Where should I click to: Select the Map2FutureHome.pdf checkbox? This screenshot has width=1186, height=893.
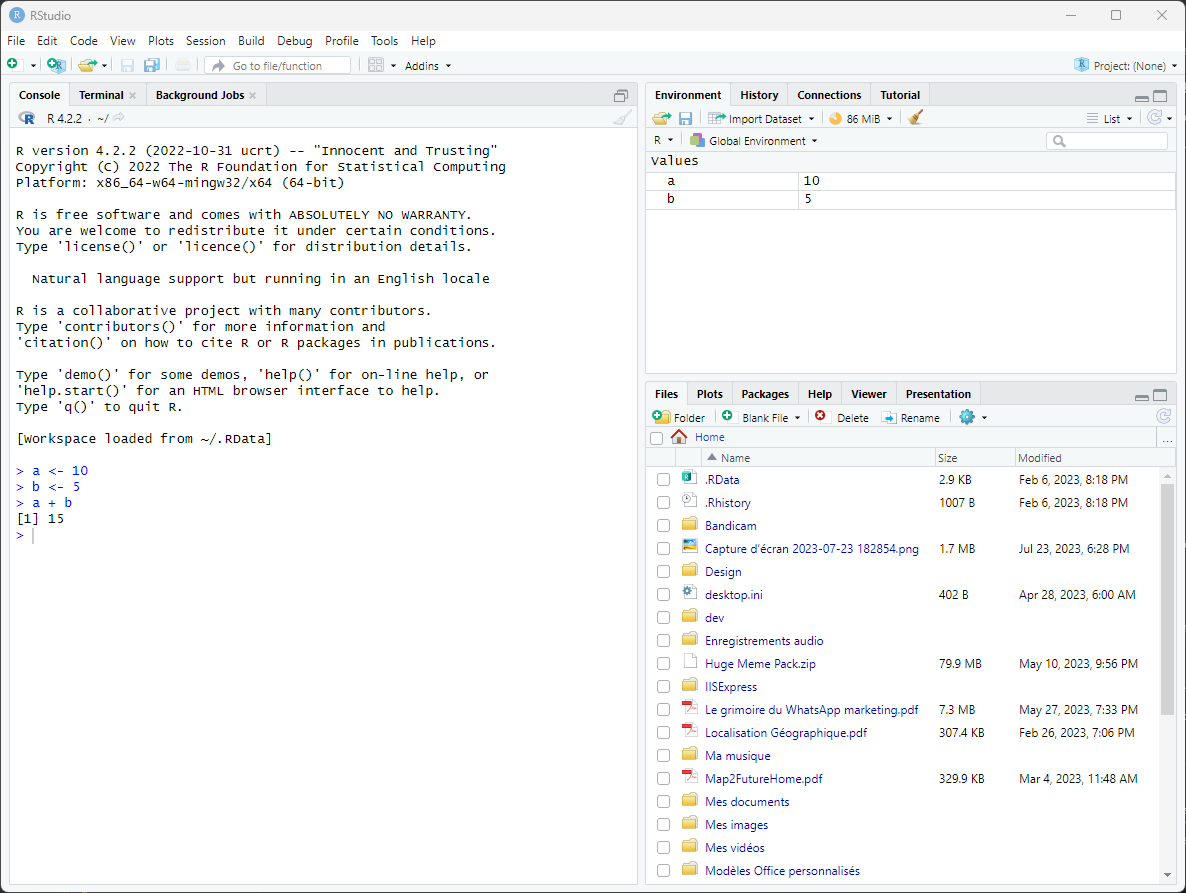coord(663,779)
